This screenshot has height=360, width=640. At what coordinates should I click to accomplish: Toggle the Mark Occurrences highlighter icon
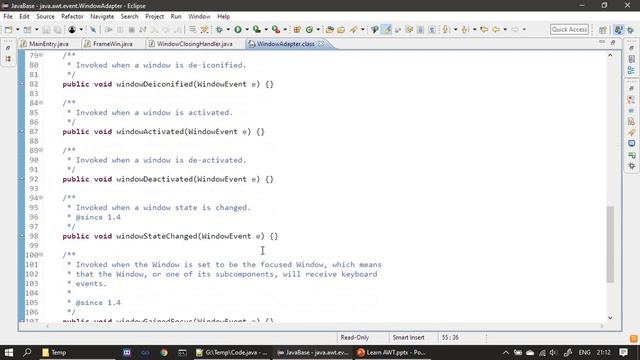point(386,29)
